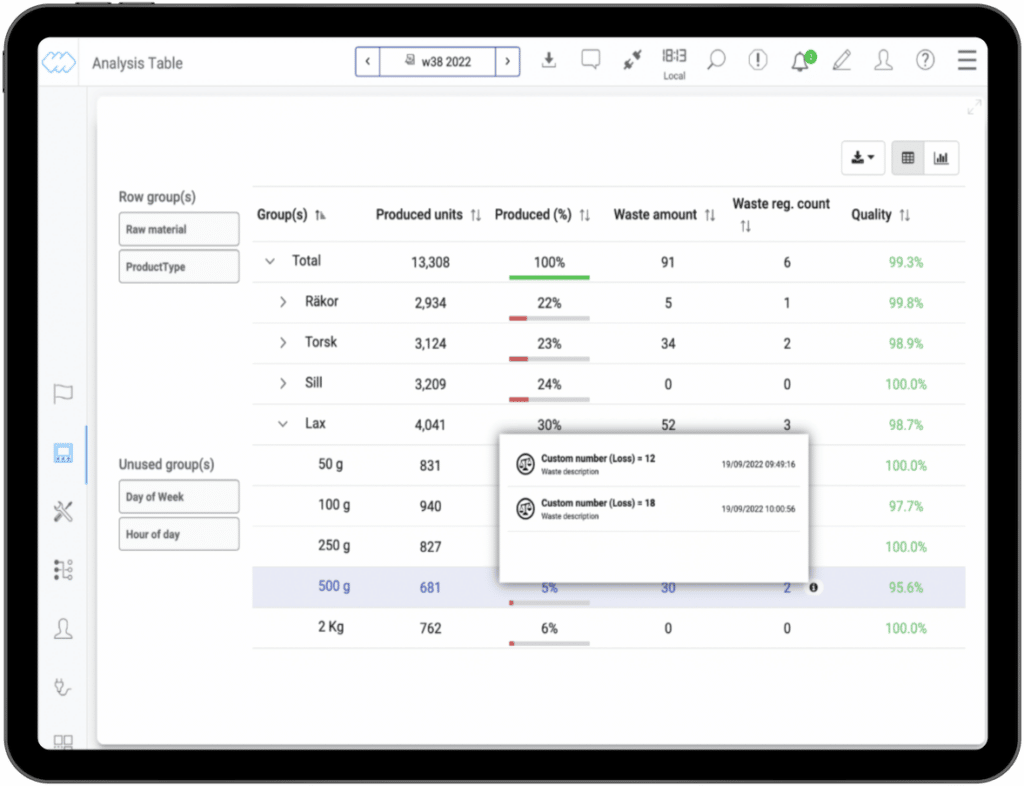The image size is (1024, 786).
Task: Open the notifications bell with green badge
Action: pyautogui.click(x=800, y=60)
